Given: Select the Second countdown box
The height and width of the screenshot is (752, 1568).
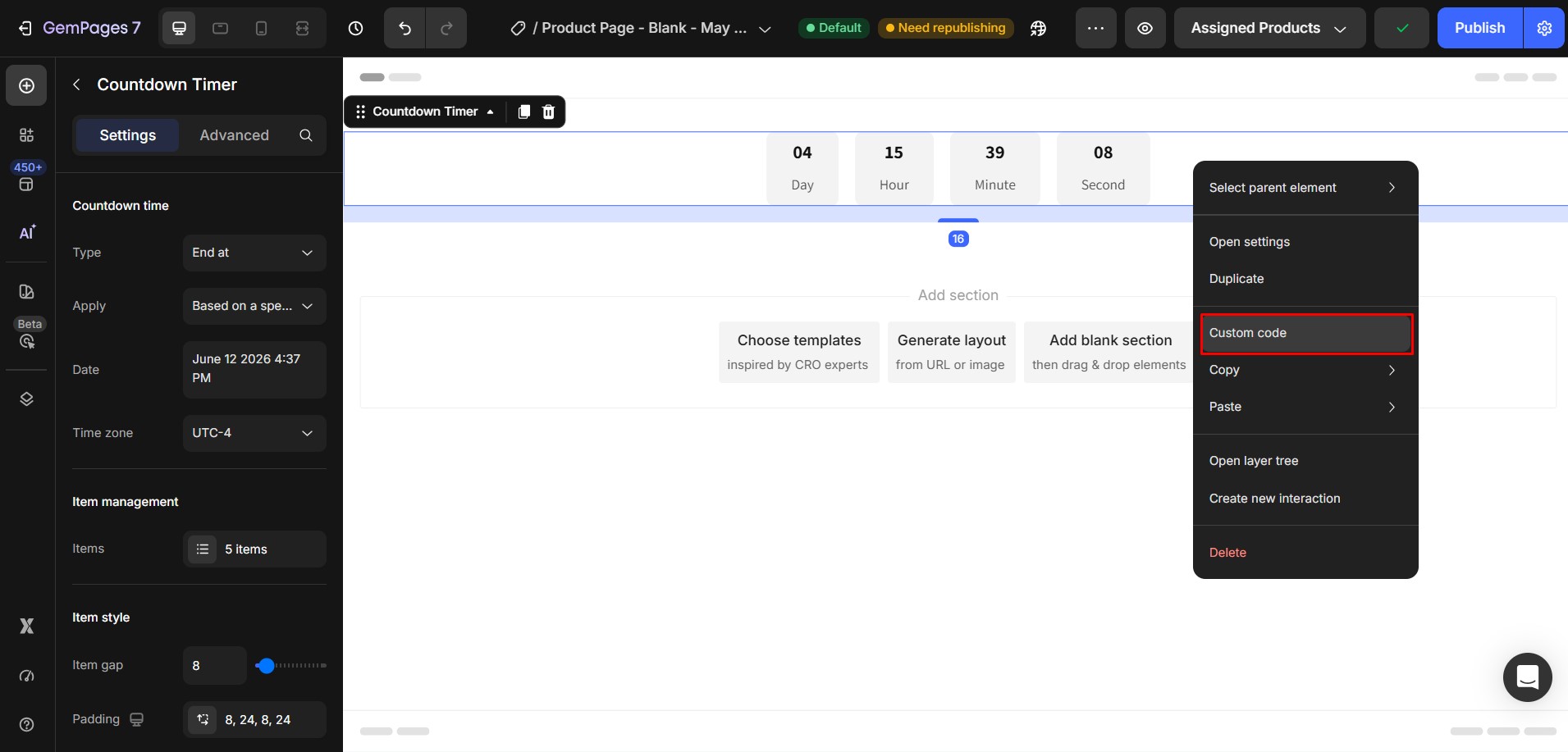Looking at the screenshot, I should tap(1103, 168).
